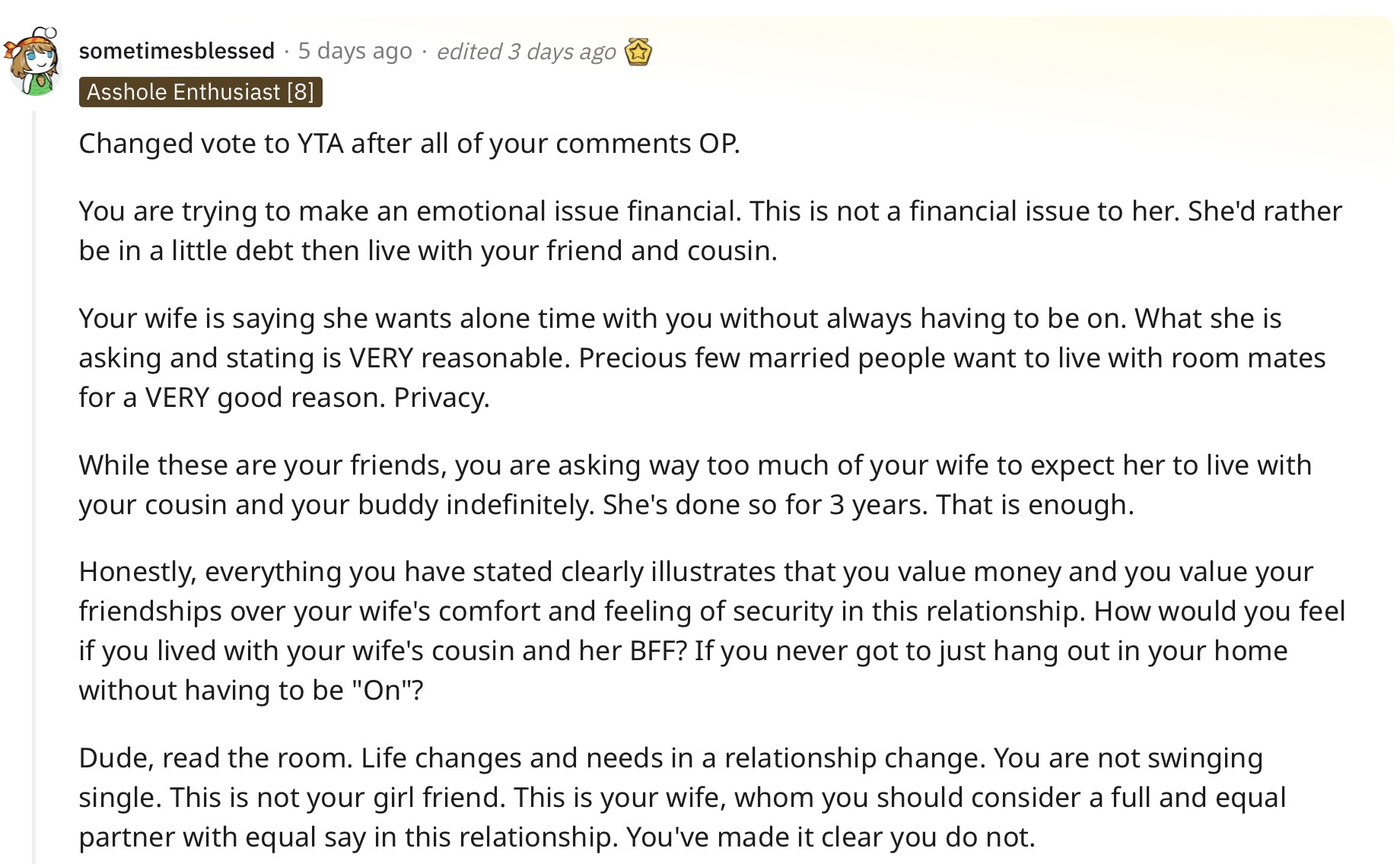Click the word "Privacy." in the comment
This screenshot has height=864, width=1400.
point(441,398)
